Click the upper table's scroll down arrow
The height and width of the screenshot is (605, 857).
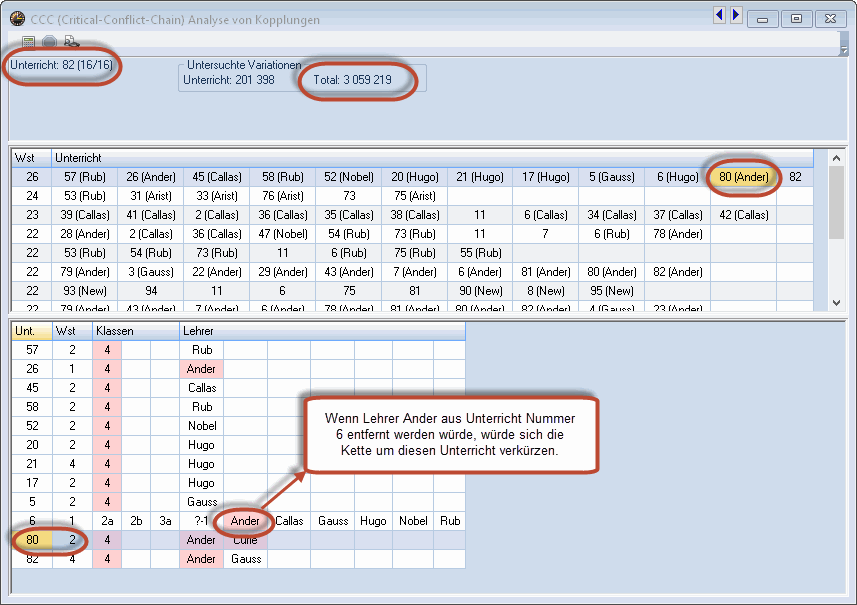tap(836, 302)
